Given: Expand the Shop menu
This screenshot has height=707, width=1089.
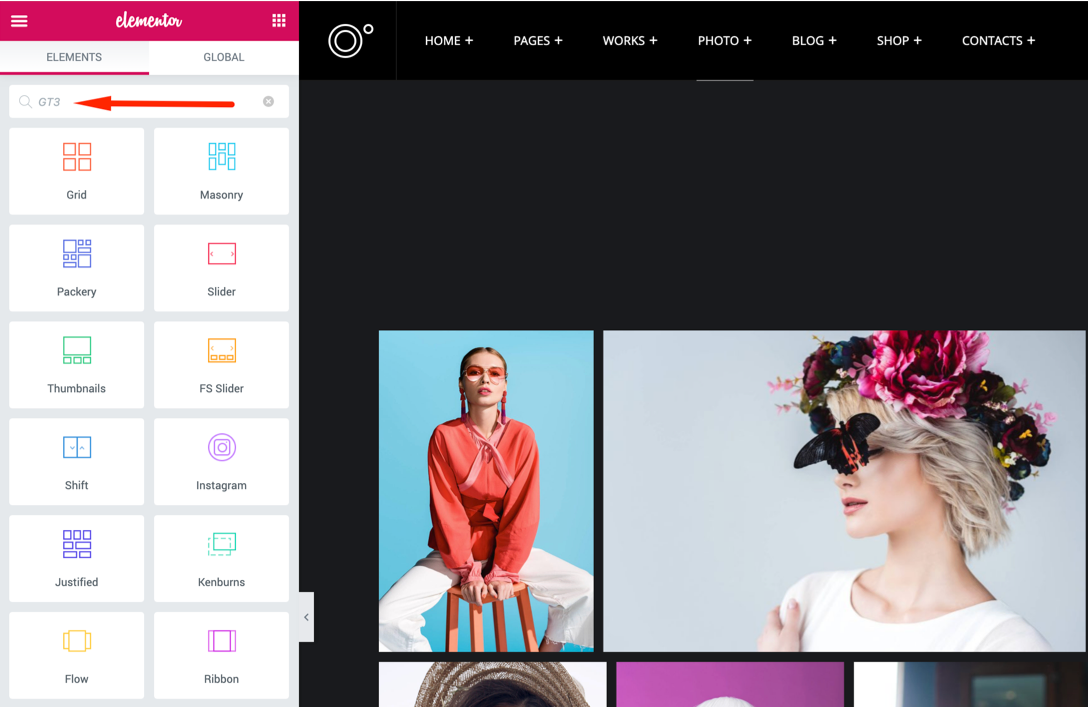Looking at the screenshot, I should (899, 40).
